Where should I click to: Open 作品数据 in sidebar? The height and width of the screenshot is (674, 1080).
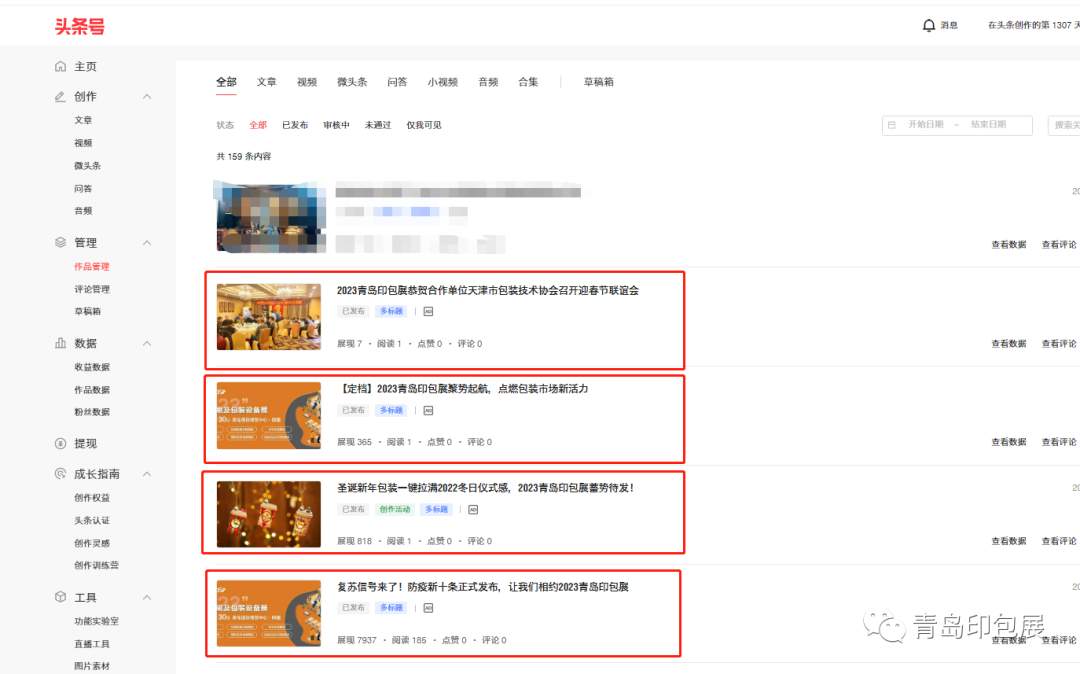click(x=92, y=390)
